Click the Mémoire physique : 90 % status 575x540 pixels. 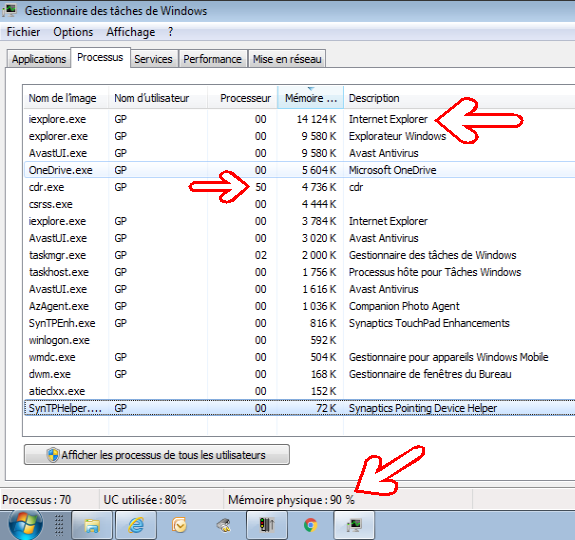(291, 500)
